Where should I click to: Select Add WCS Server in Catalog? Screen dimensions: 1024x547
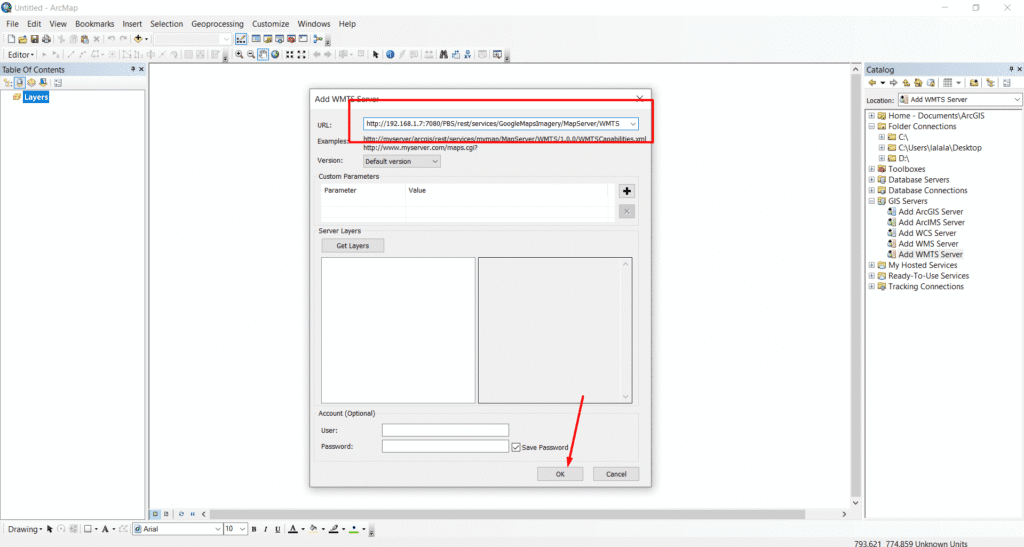coord(927,233)
